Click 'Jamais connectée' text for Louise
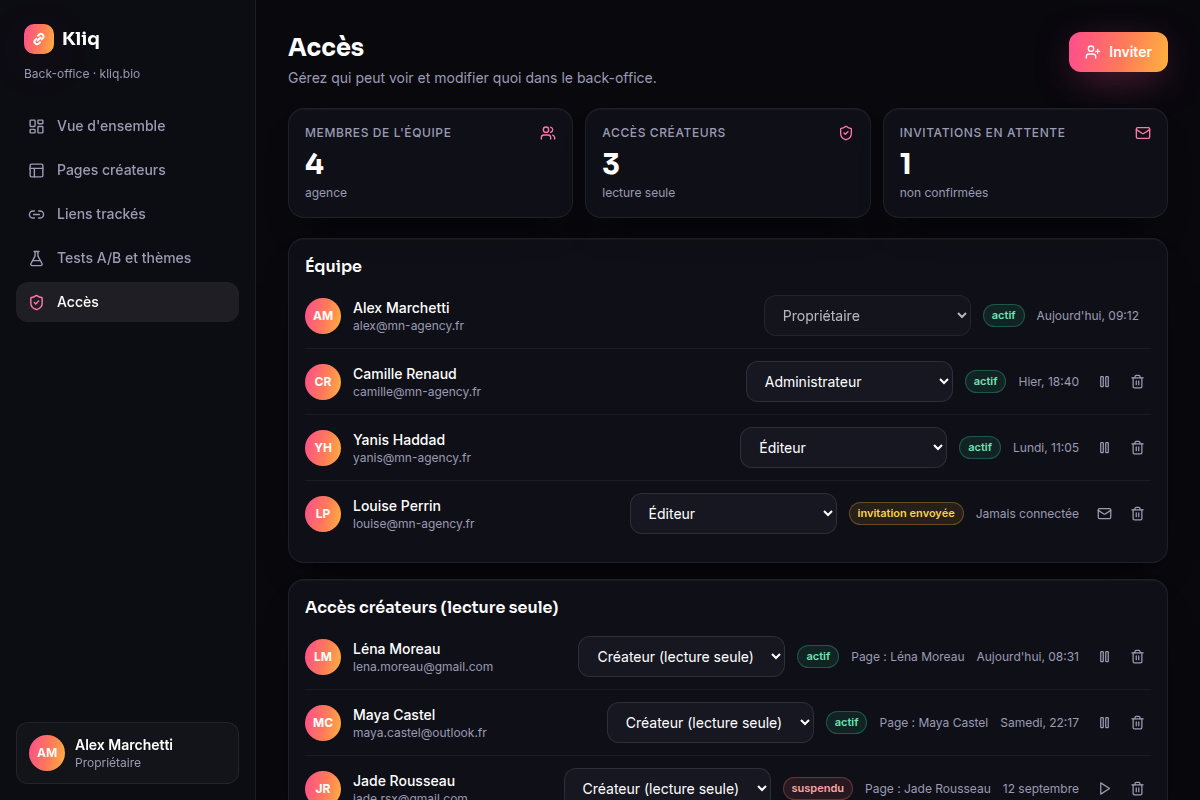1200x800 pixels. [1027, 514]
